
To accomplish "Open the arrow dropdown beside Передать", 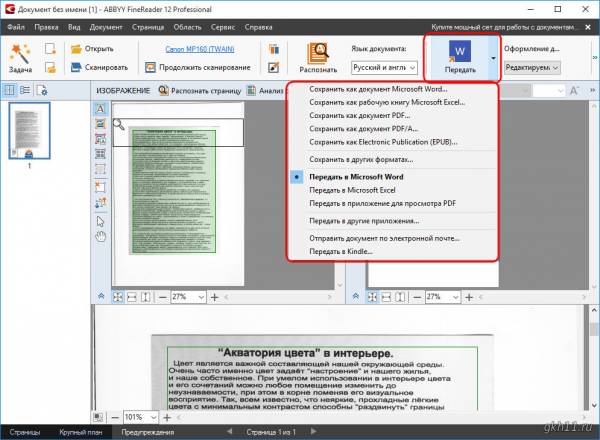I will [x=493, y=58].
